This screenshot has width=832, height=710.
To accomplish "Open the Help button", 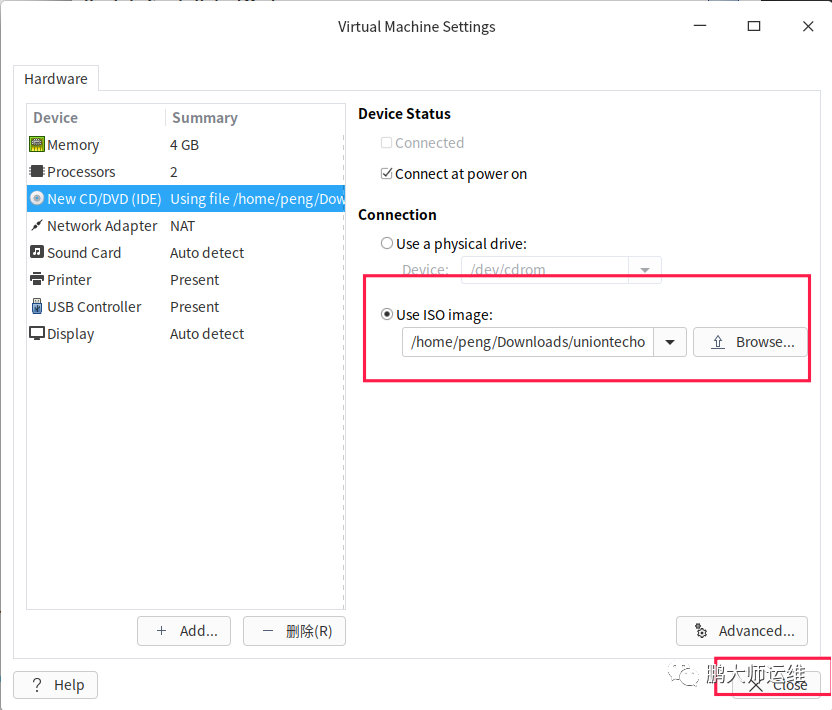I will point(56,685).
